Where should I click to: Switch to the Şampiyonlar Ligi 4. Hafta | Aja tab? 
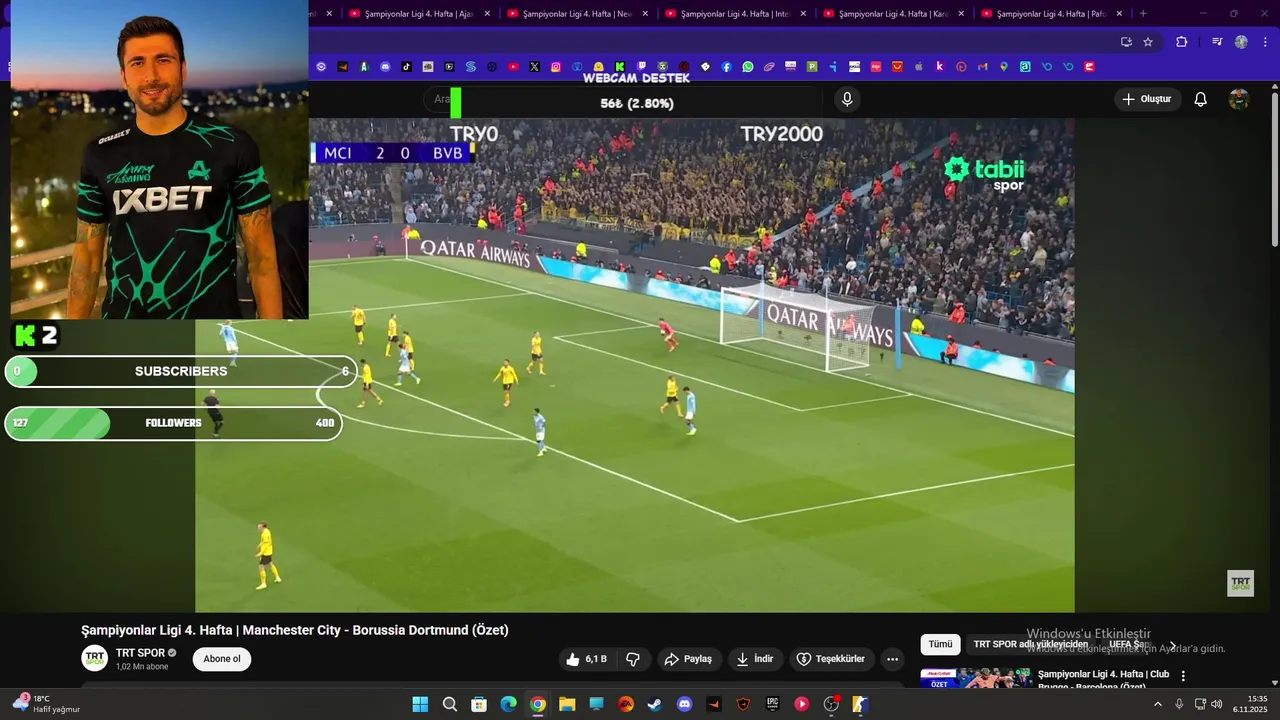coord(418,14)
